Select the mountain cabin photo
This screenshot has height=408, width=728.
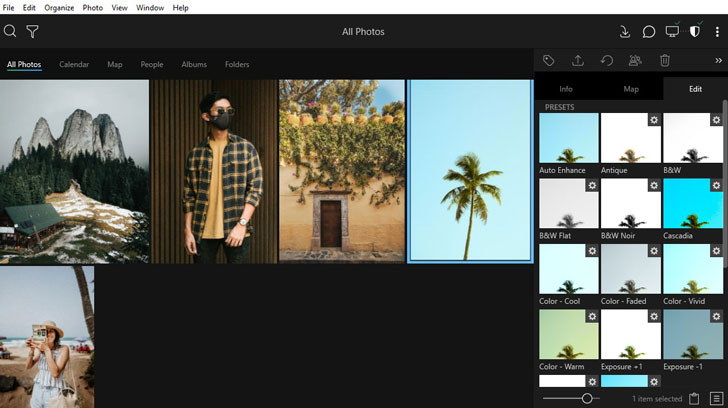74,171
